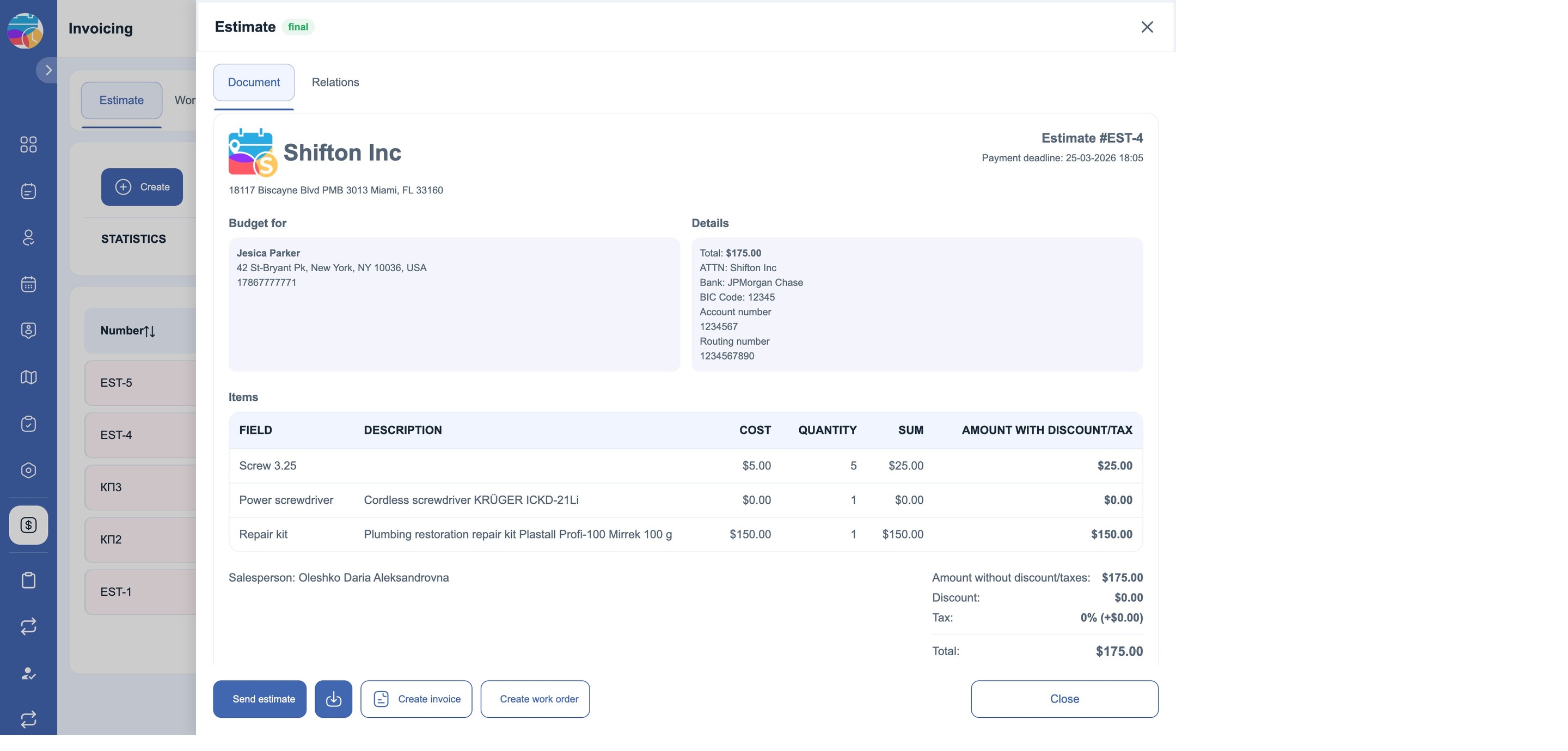Open the person icon in the sidebar

pos(29,237)
